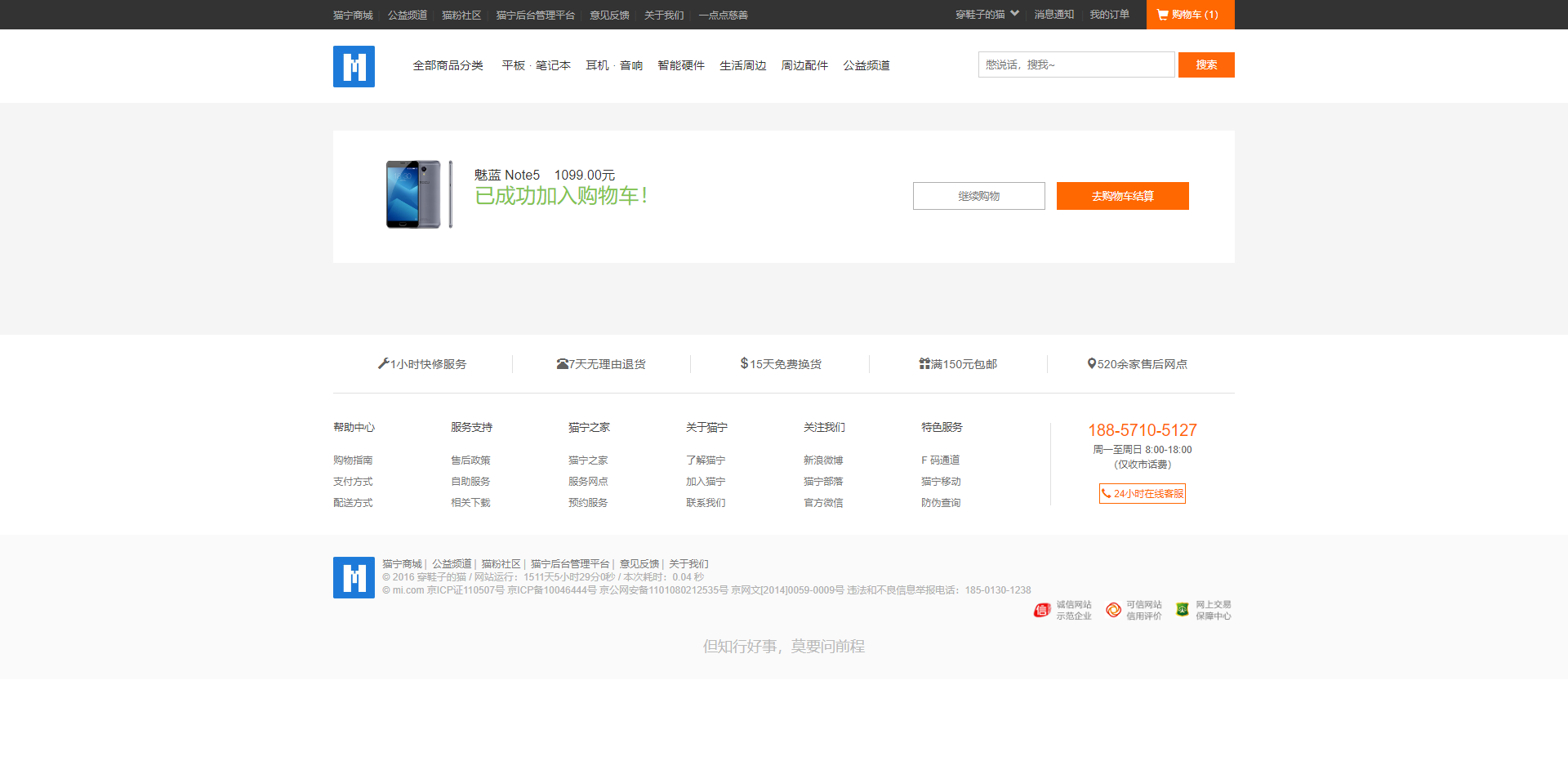The width and height of the screenshot is (1568, 765).
Task: Focus the search input field
Action: 1076,64
